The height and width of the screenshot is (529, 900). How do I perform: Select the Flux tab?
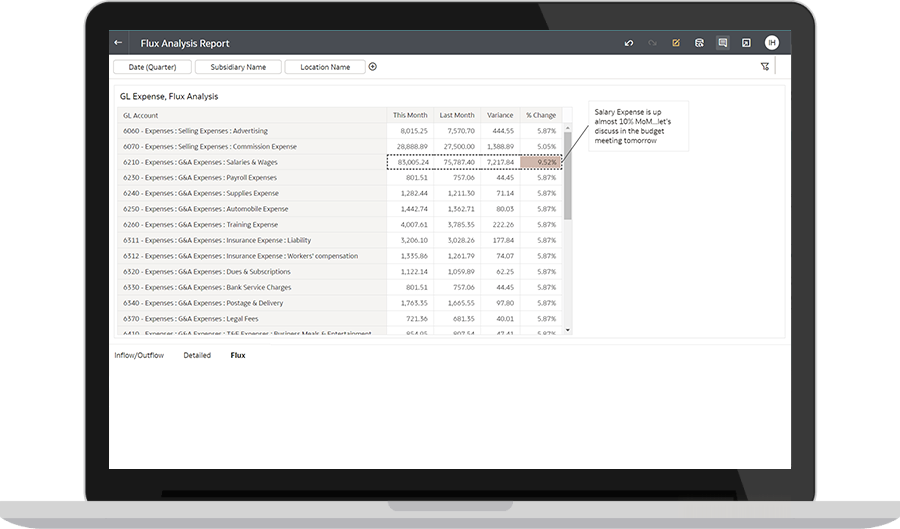[238, 355]
